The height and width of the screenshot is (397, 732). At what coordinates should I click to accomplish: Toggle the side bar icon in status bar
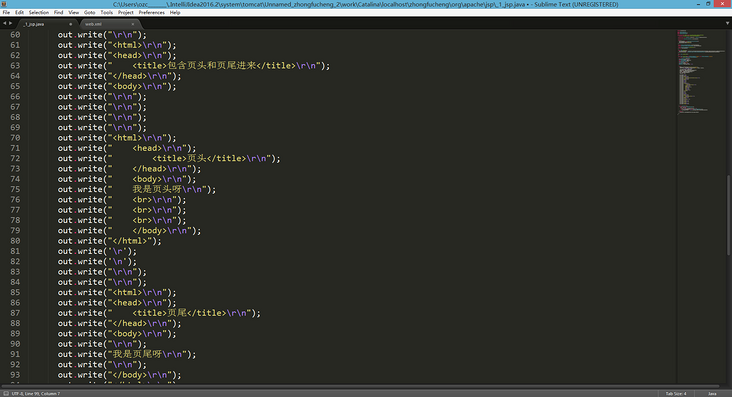(6, 393)
